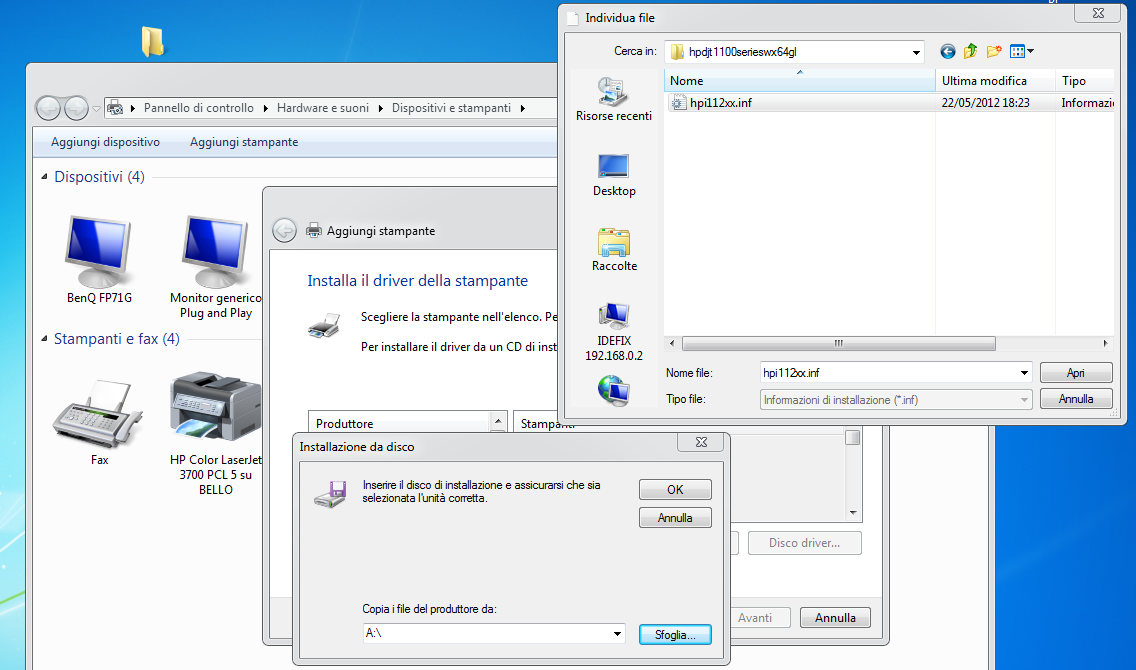The width and height of the screenshot is (1136, 670).
Task: Select the hpi112xx.inf file in the list
Action: point(720,102)
